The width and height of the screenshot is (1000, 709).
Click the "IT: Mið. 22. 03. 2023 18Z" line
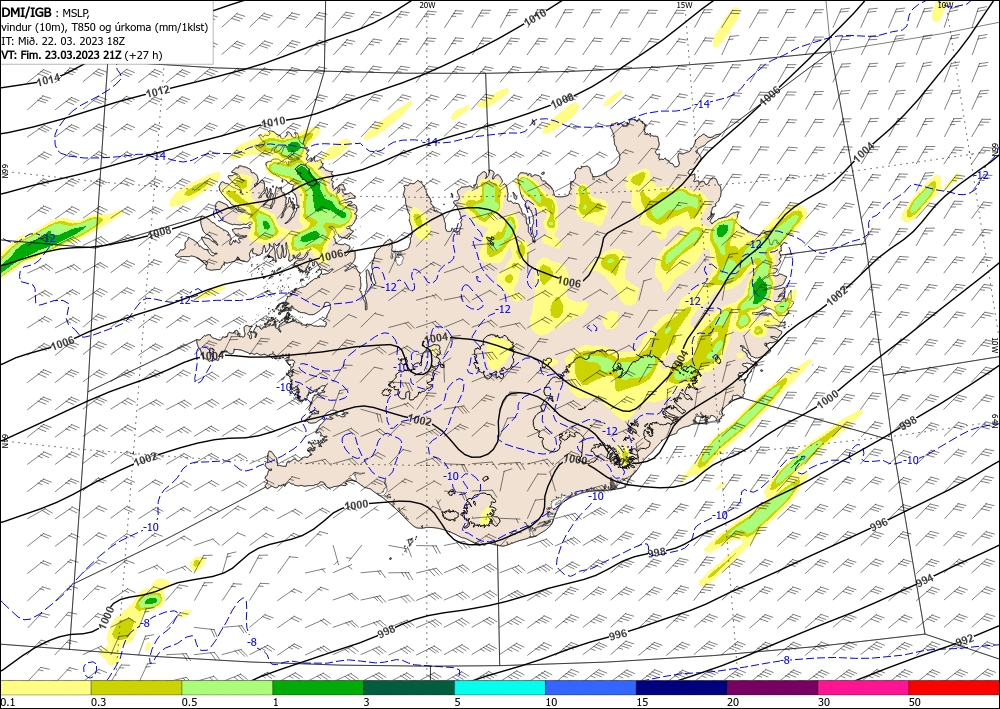tap(63, 41)
